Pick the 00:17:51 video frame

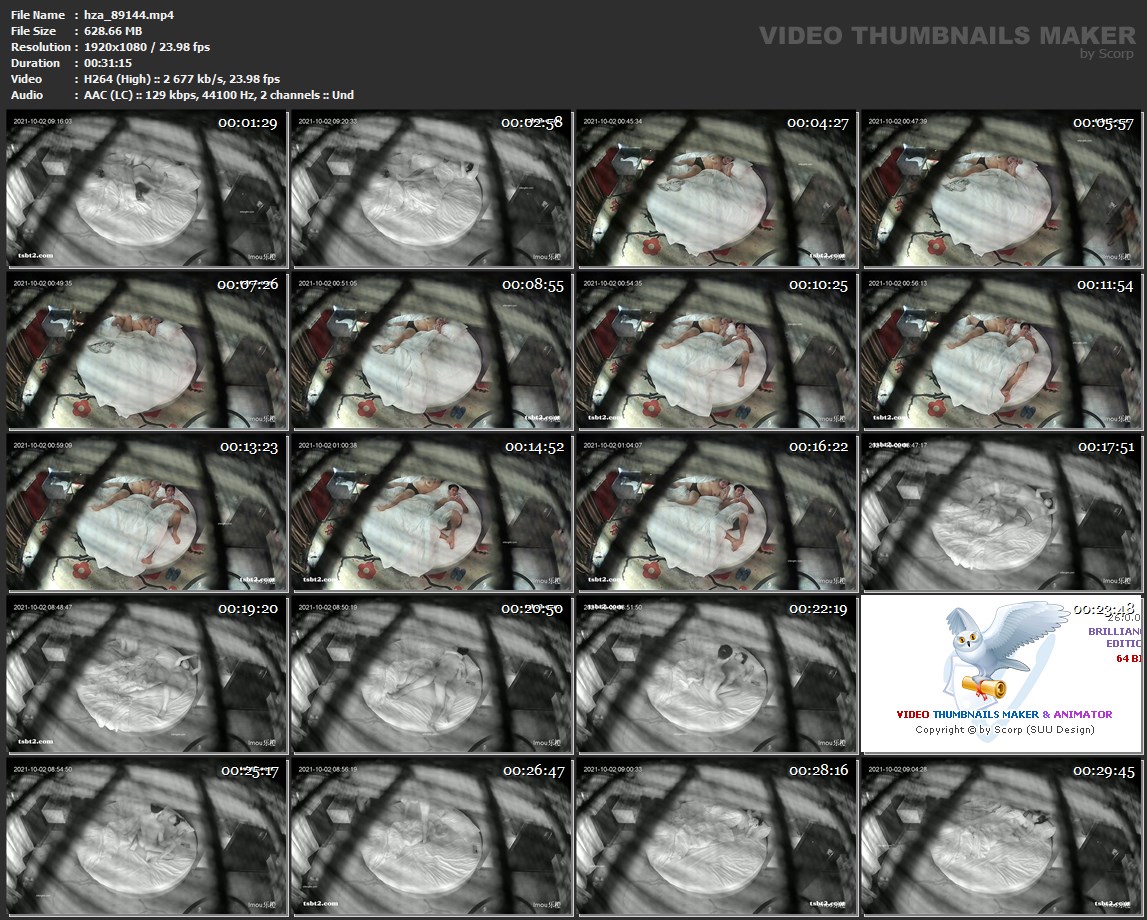point(1001,512)
